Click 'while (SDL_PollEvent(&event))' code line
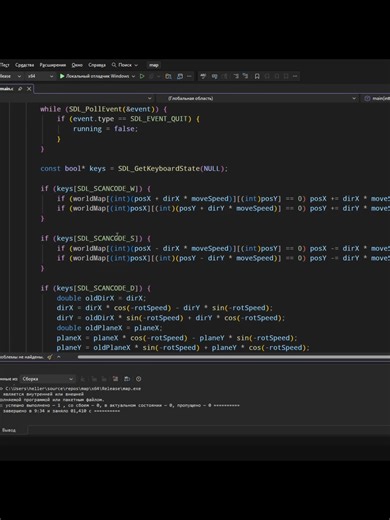The image size is (390, 520). [x=104, y=109]
